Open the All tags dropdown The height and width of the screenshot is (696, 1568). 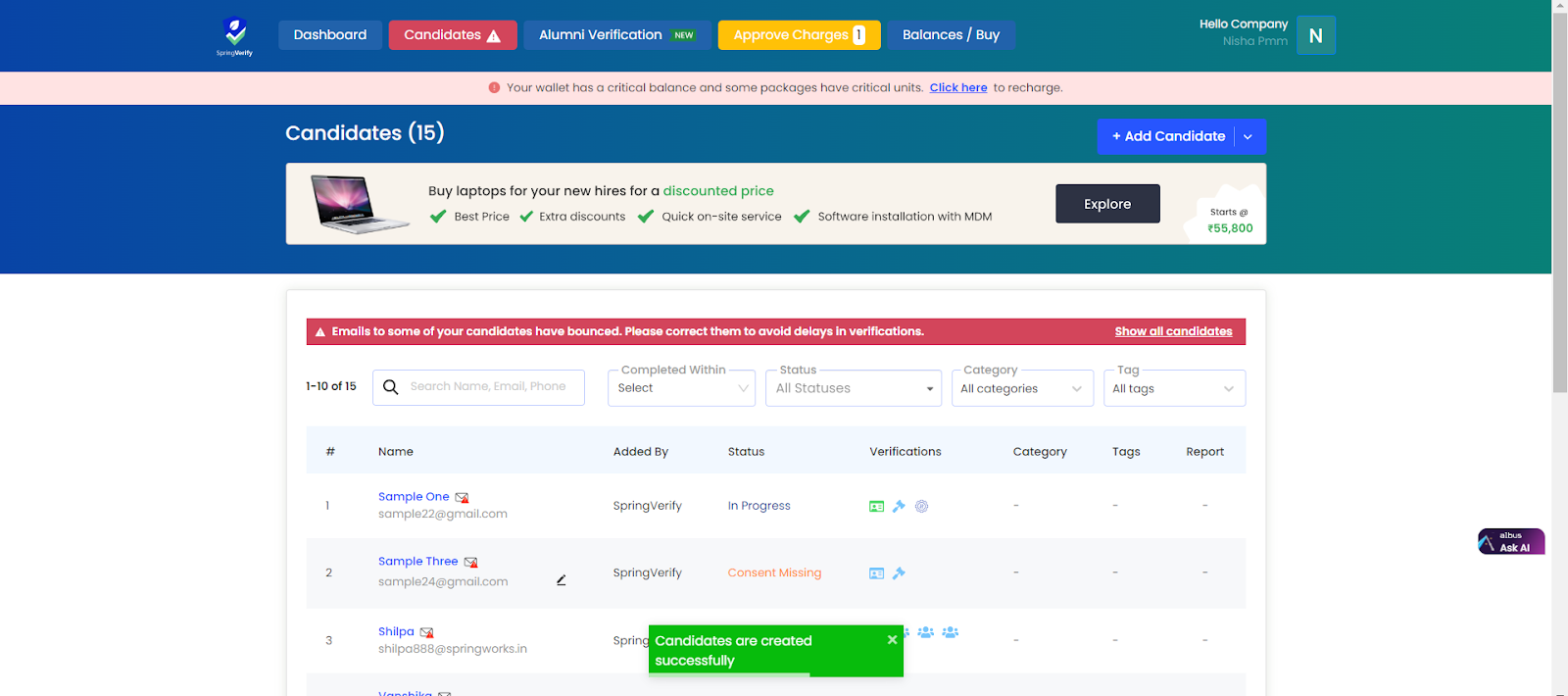coord(1174,388)
